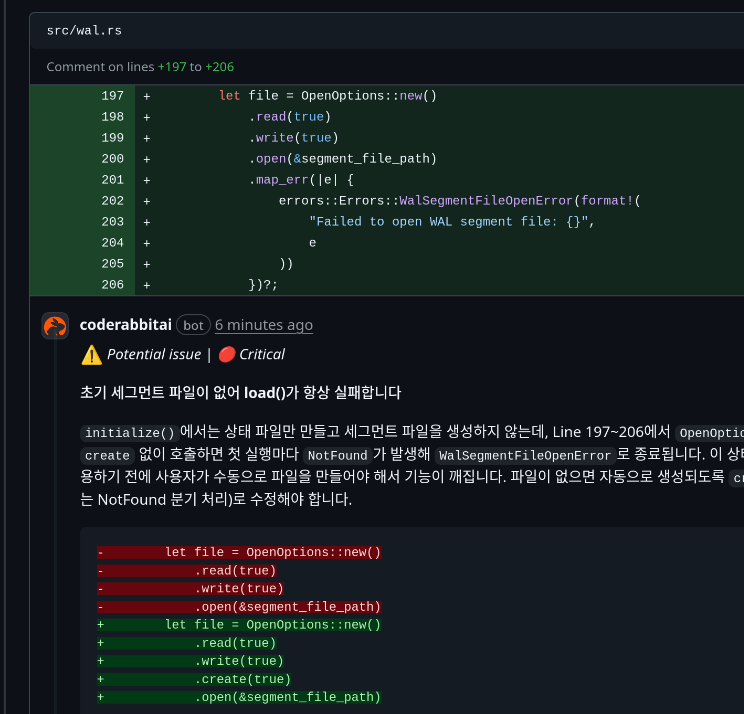Click the inline code 'WalSegmentFileOpenError'
The width and height of the screenshot is (744, 714).
click(525, 455)
